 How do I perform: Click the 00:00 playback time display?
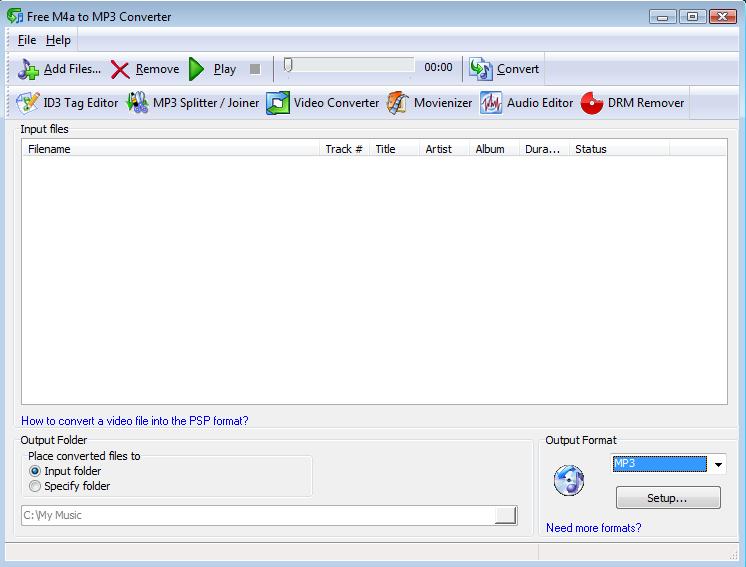pyautogui.click(x=438, y=67)
